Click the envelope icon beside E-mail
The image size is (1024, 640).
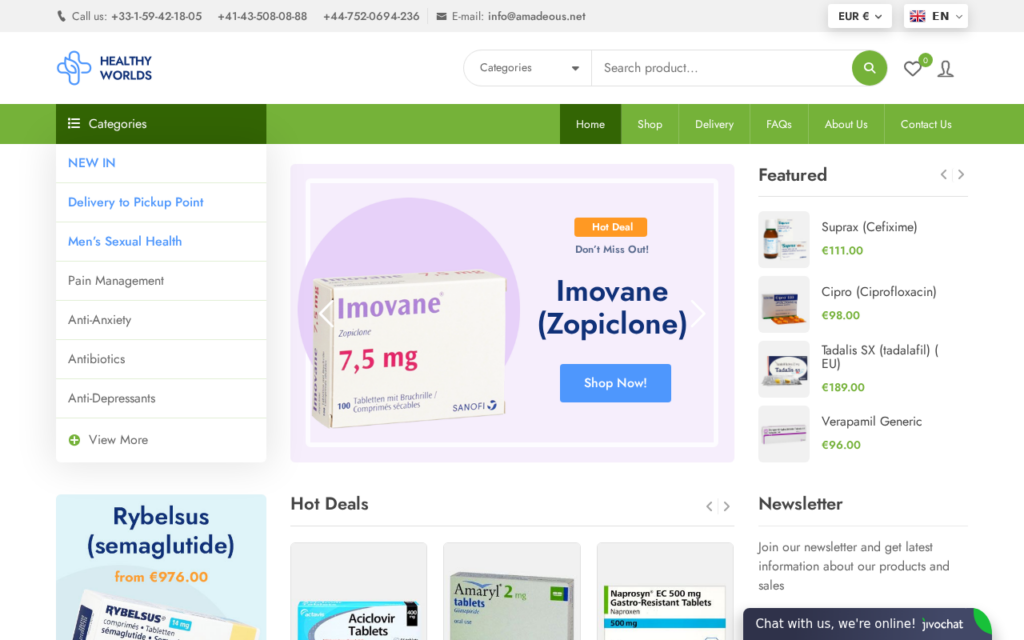[x=441, y=16]
